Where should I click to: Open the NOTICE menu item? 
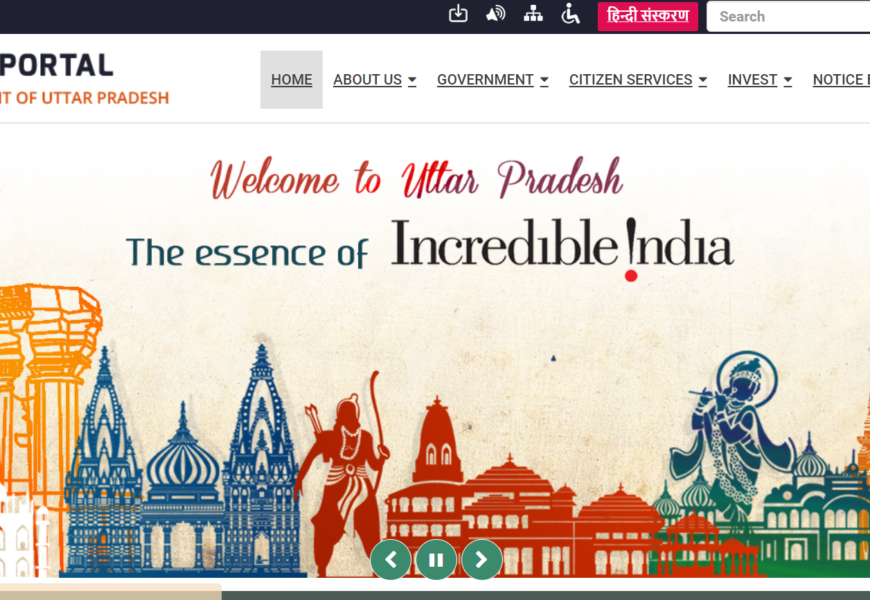point(841,80)
